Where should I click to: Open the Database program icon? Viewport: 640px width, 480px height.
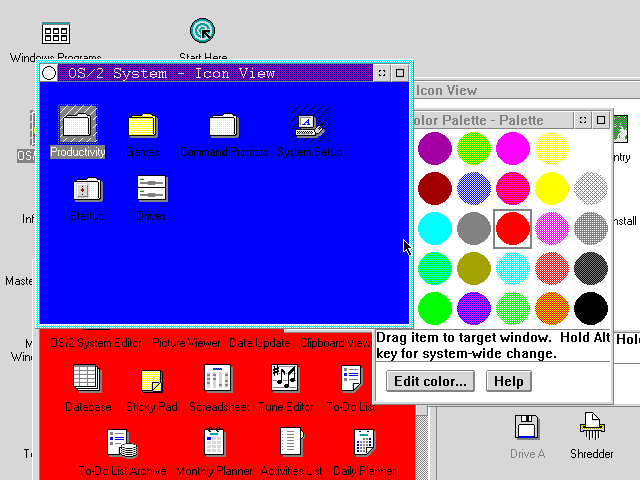click(x=87, y=378)
